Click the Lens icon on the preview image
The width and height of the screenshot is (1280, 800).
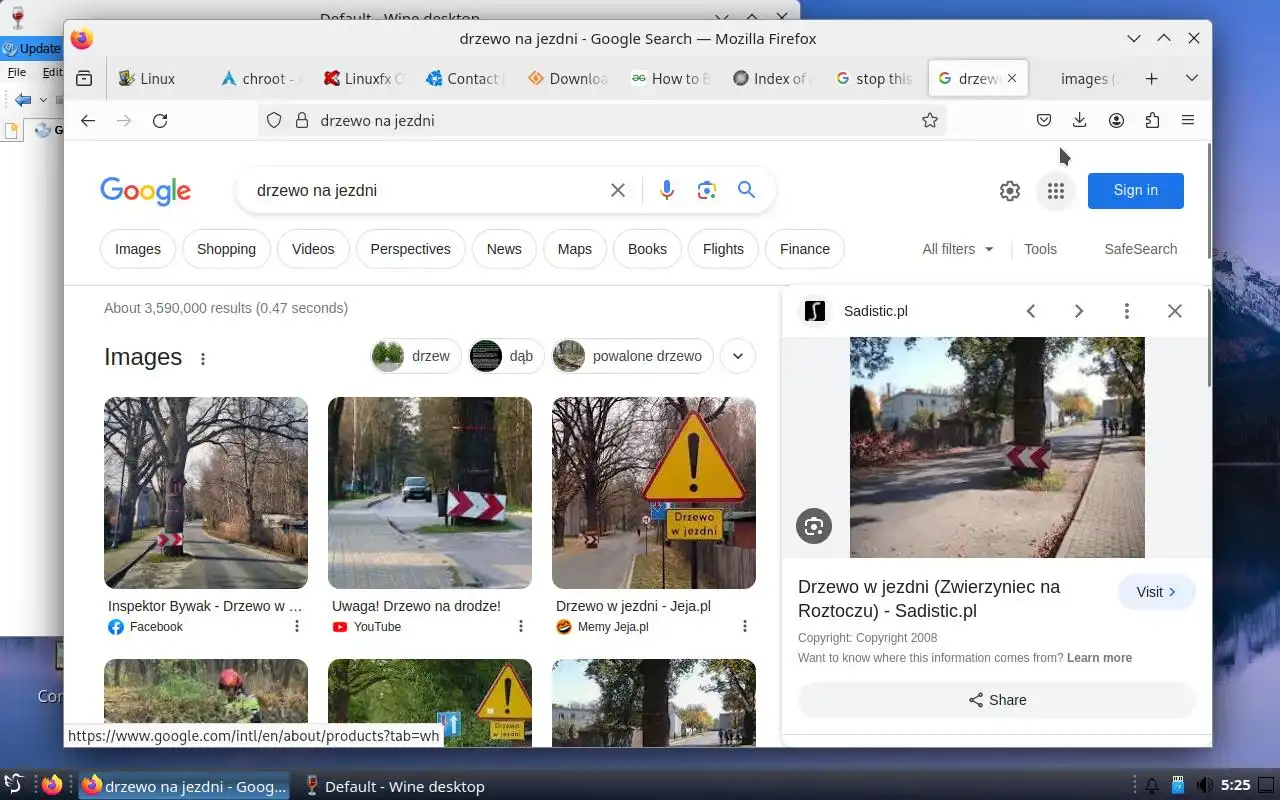coord(814,526)
